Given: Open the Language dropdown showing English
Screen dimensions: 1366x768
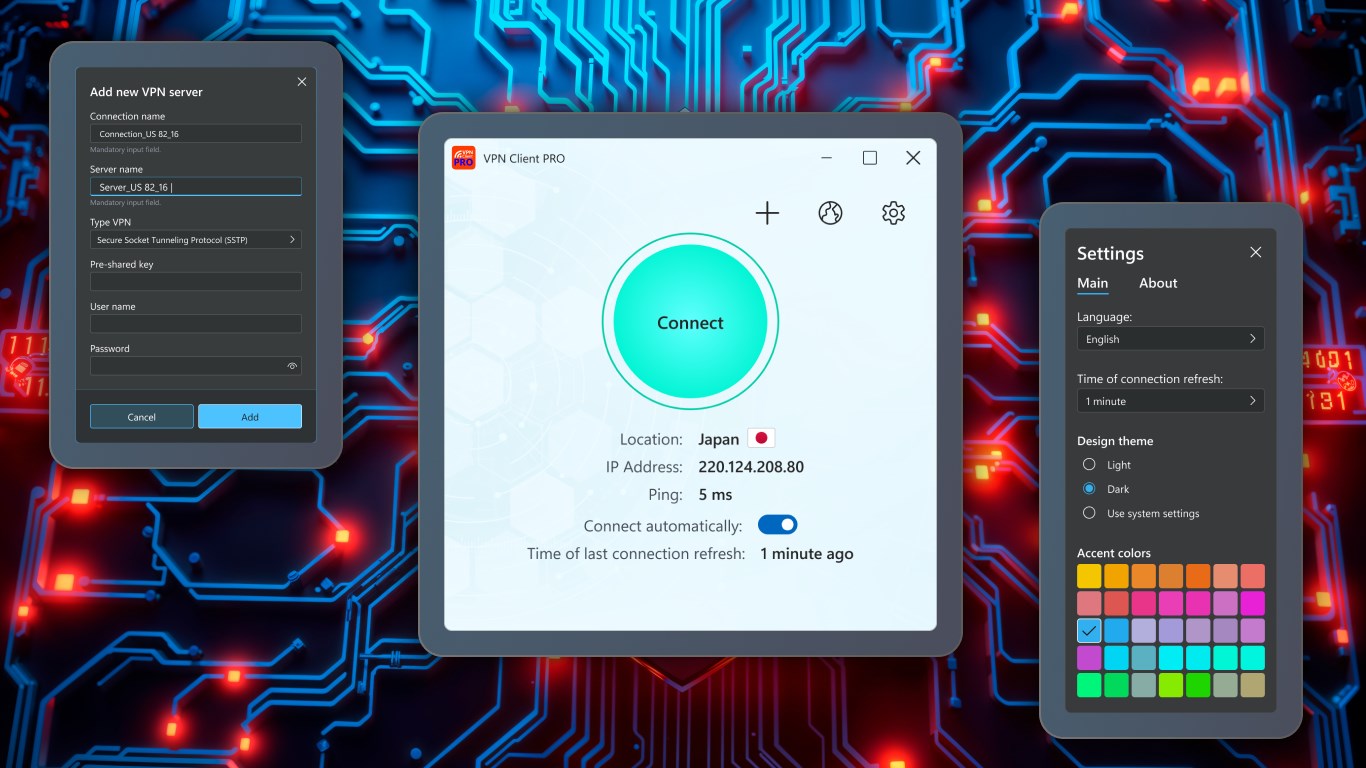Looking at the screenshot, I should [x=1170, y=338].
